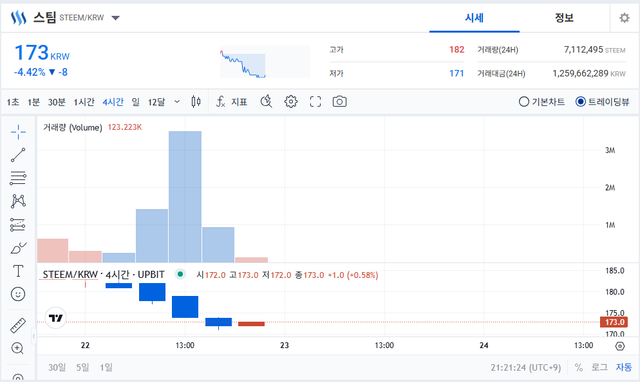Show the 30일 date range
Image resolution: width=640 pixels, height=382 pixels.
tap(57, 367)
